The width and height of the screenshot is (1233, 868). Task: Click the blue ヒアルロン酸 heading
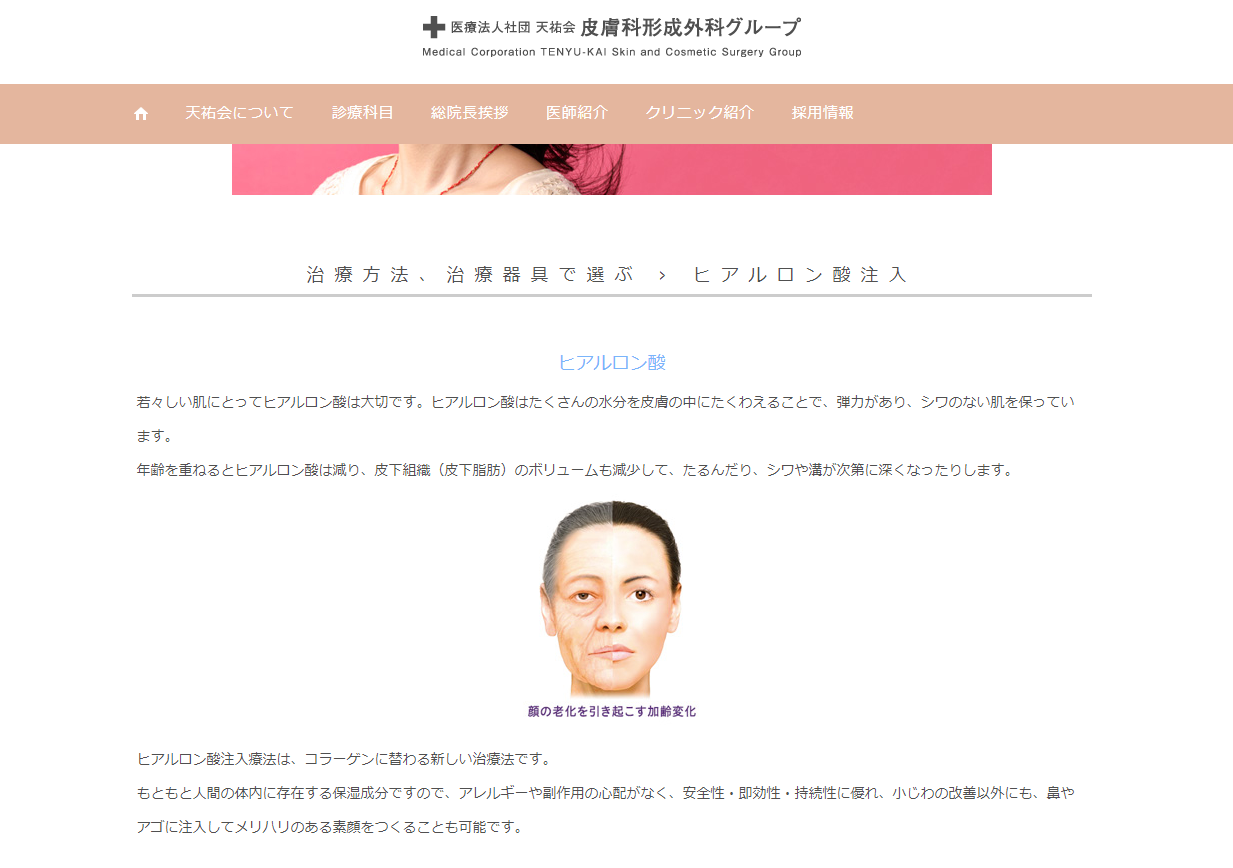coord(613,362)
